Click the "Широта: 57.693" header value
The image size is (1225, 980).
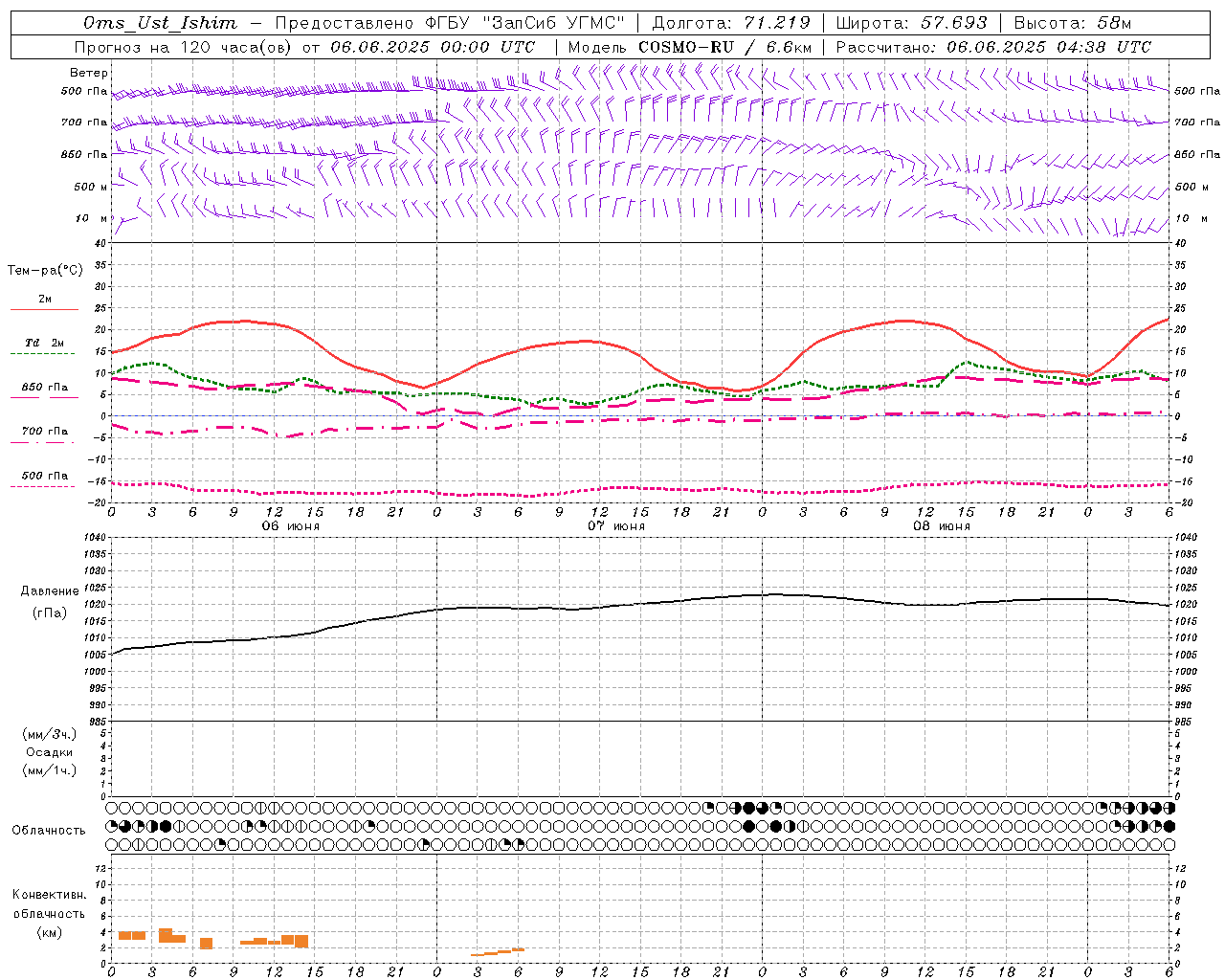click(x=911, y=23)
